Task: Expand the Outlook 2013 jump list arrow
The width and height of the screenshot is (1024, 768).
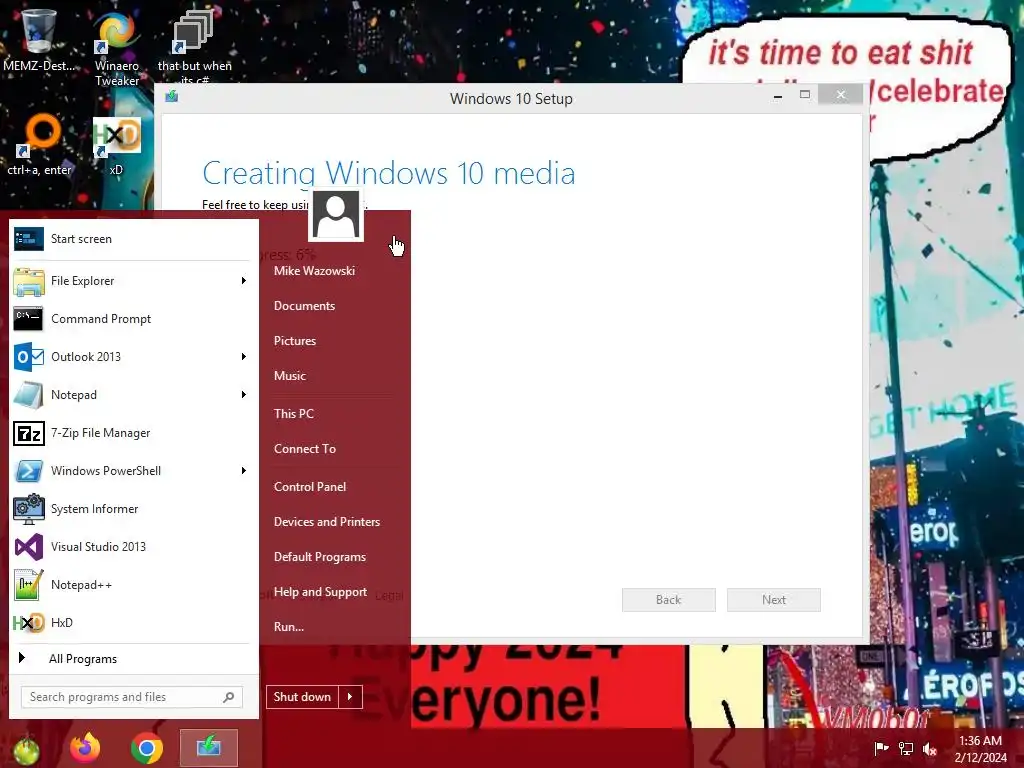Action: click(x=244, y=357)
